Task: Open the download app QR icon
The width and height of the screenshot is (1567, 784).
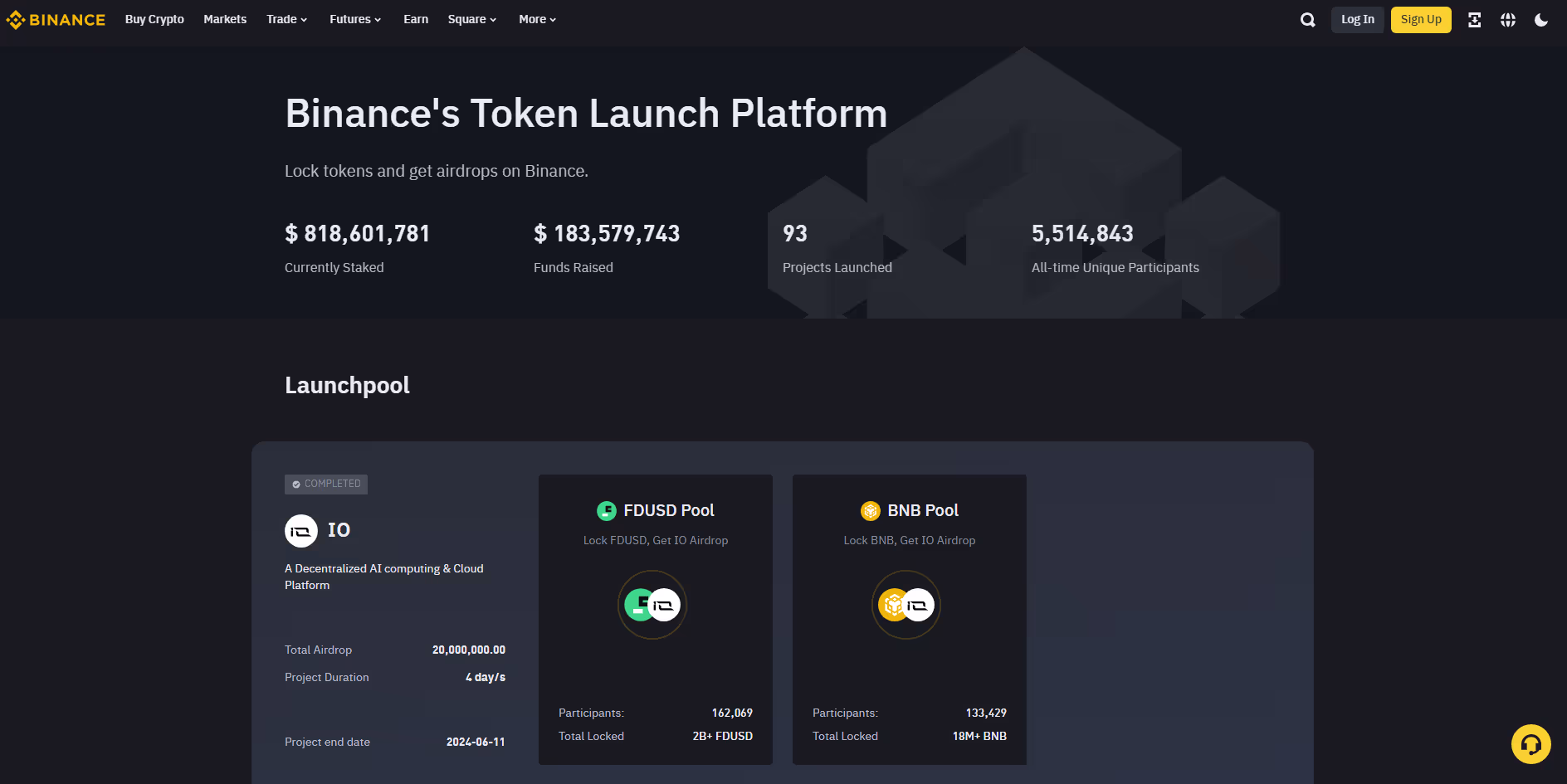Action: 1475,20
